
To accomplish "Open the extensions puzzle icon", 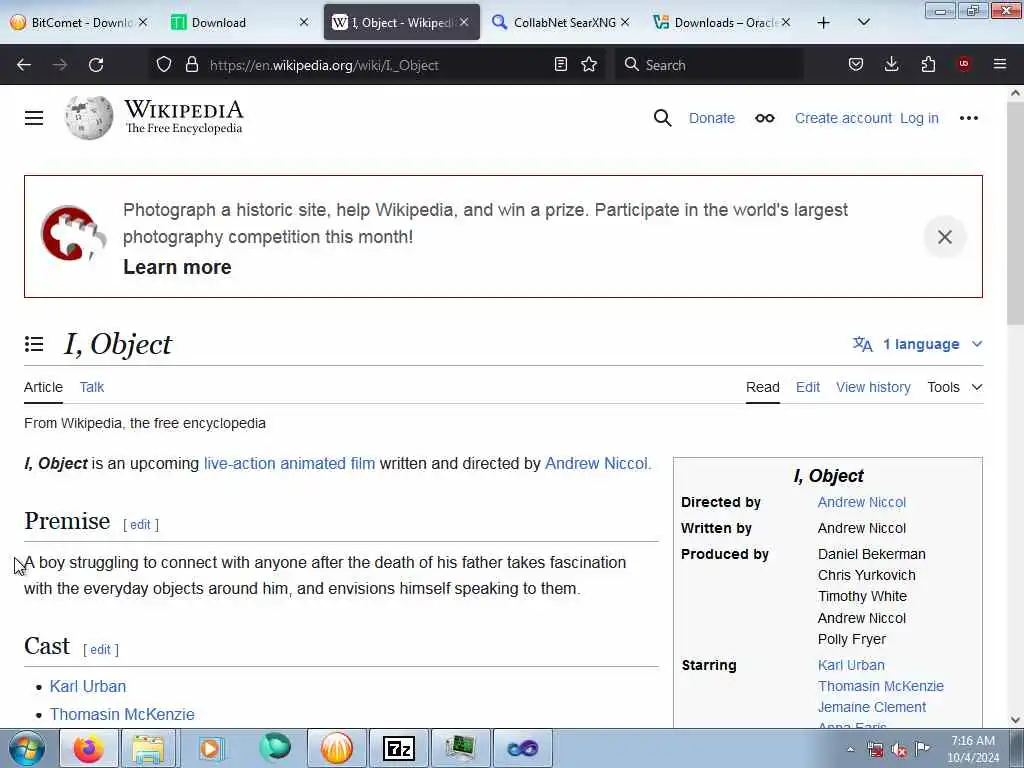I will pyautogui.click(x=928, y=64).
